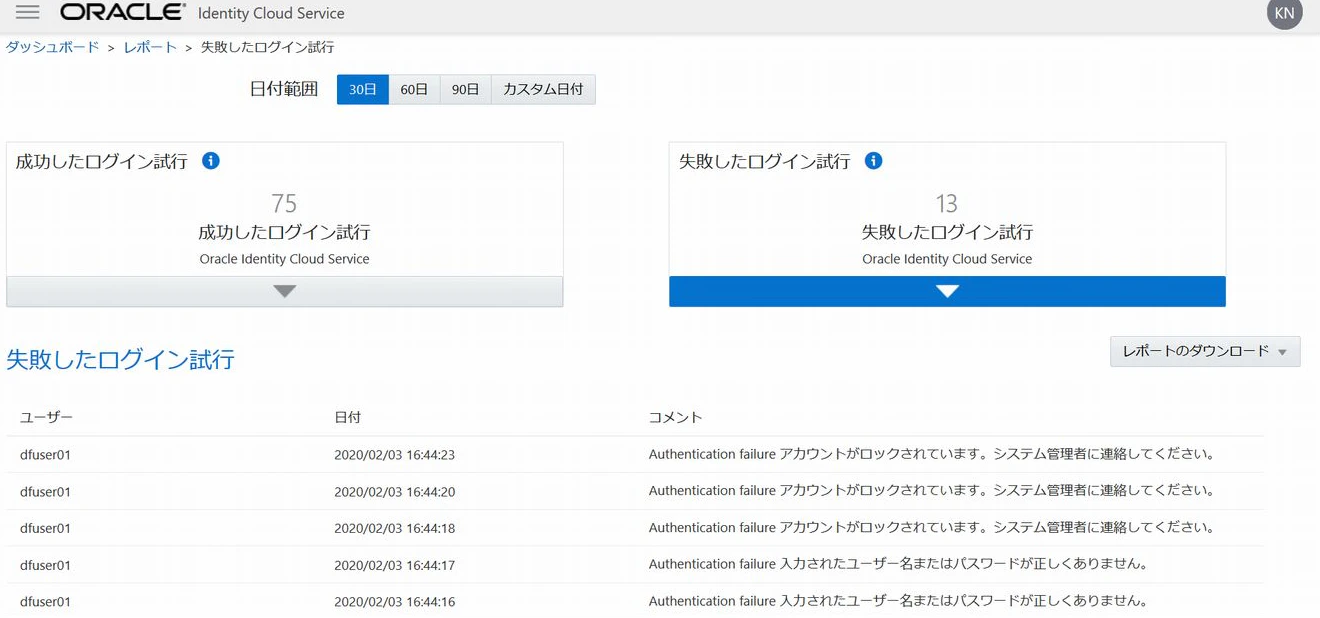
Task: Click the Identity Cloud Service title
Action: 271,14
